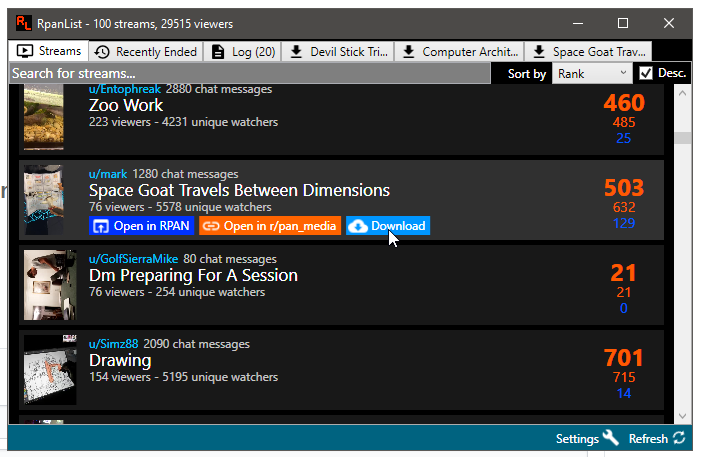Click the Settings wrench icon
This screenshot has width=701, height=457.
click(x=611, y=437)
